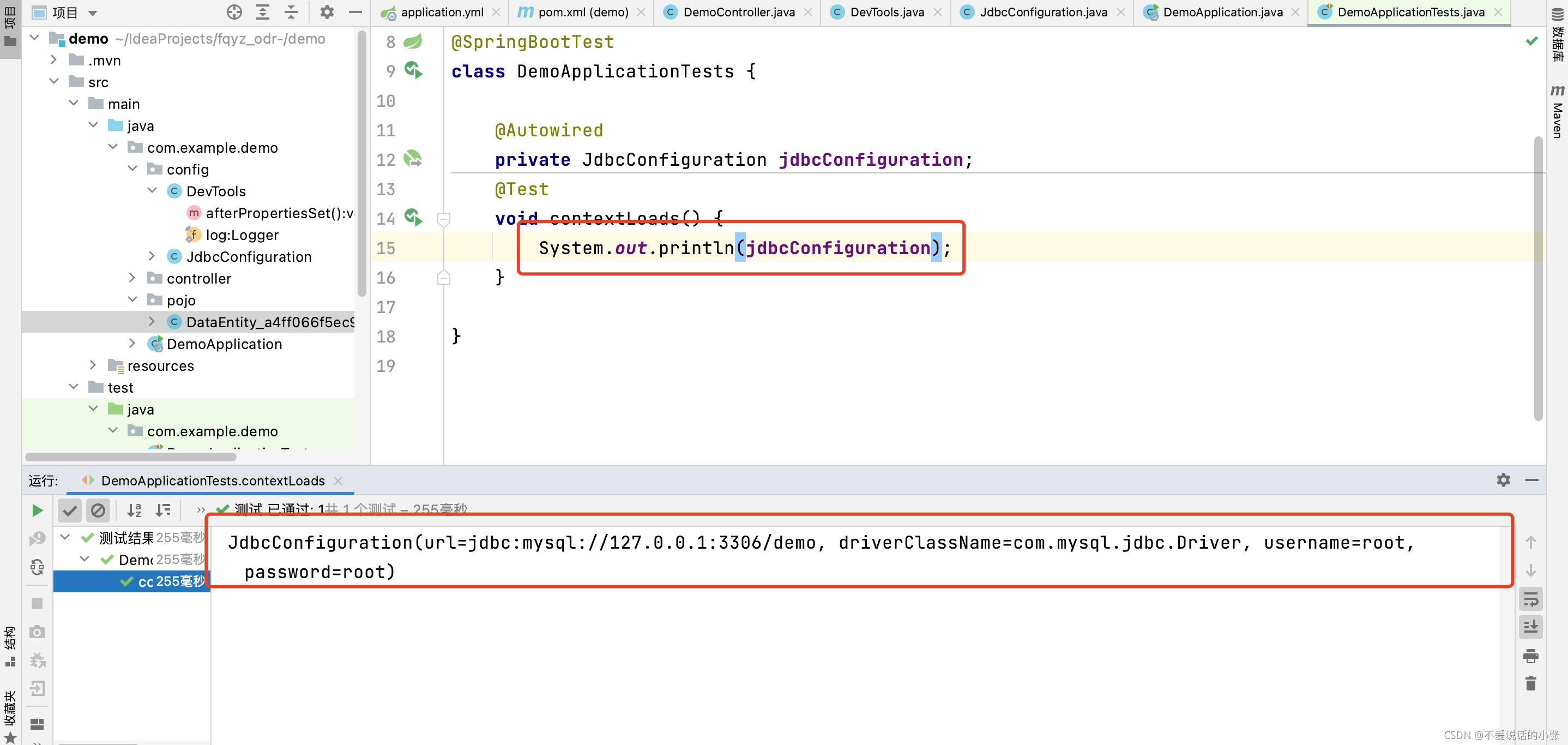Click the locate-in-project crosshair icon
The image size is (1568, 745).
(234, 12)
